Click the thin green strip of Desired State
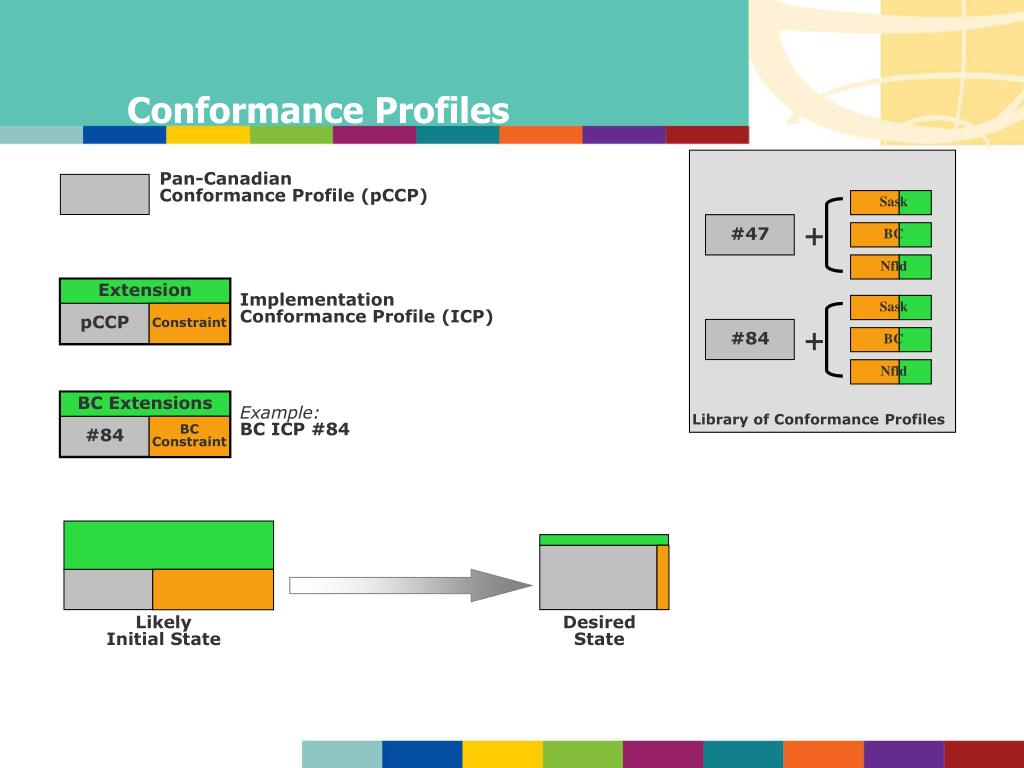 (x=604, y=540)
